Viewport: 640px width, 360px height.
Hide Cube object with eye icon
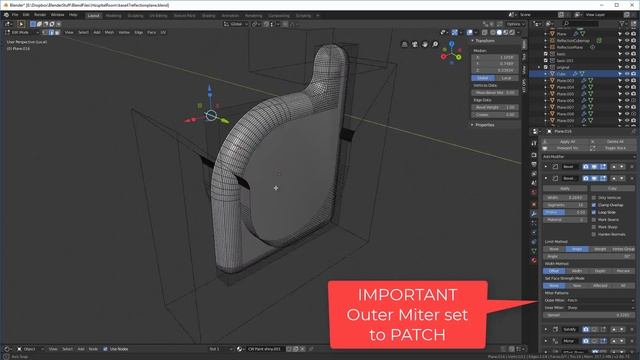point(627,74)
